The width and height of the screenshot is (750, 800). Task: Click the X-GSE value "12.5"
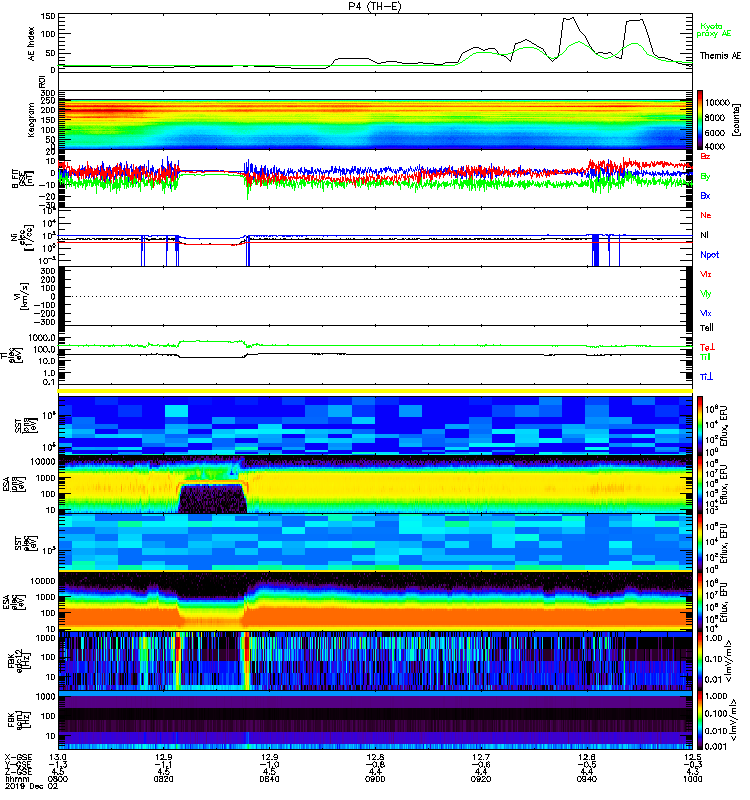692,757
